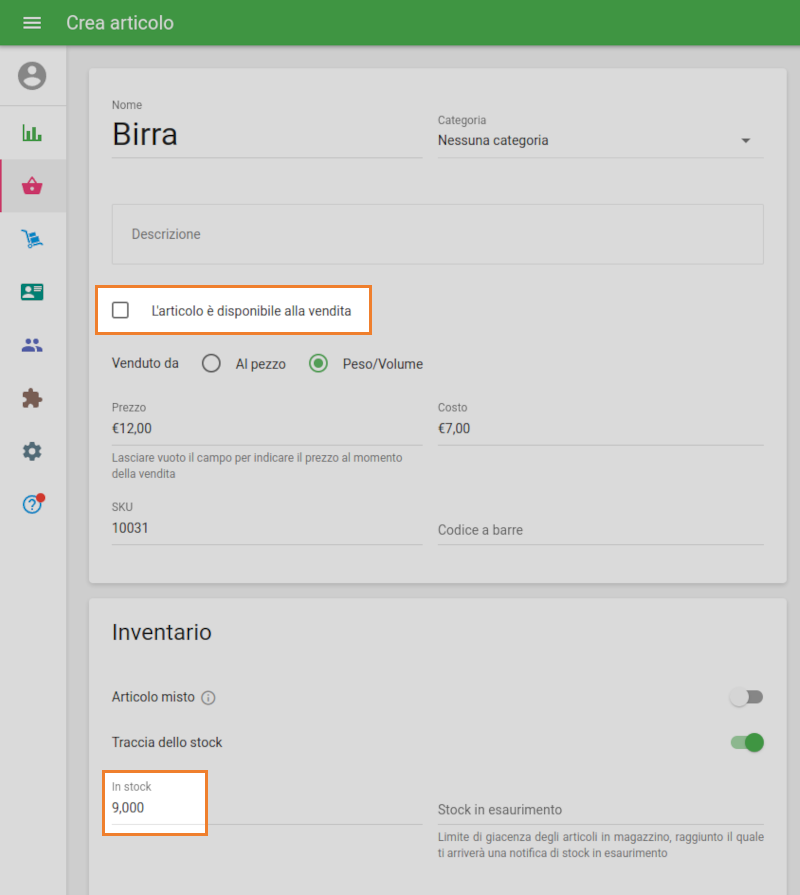800x895 pixels.
Task: Disable the Traccia dello stock toggle
Action: click(746, 743)
